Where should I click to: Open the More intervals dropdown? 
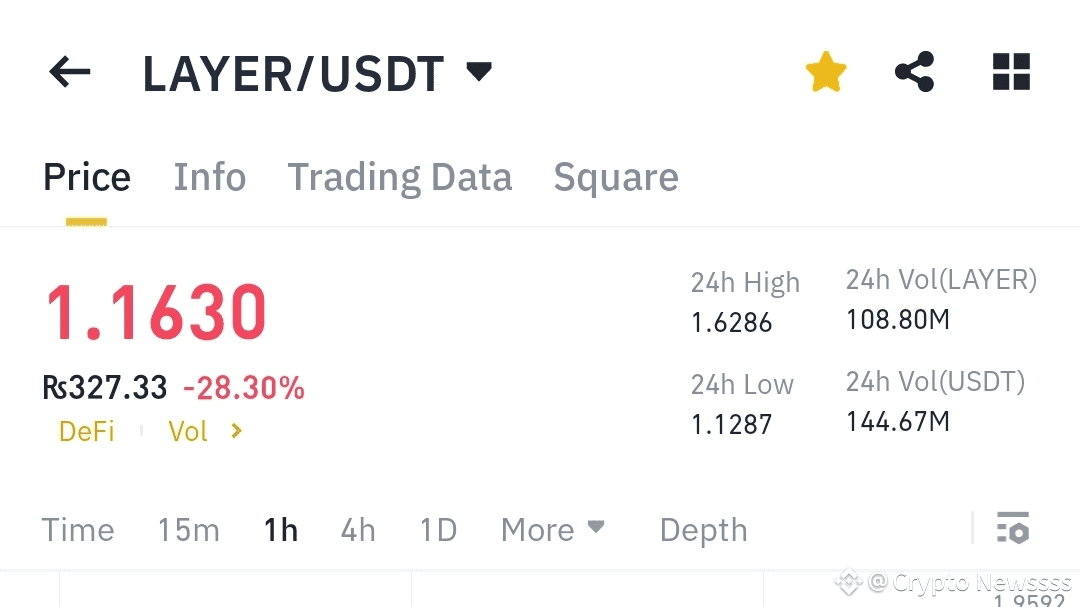coord(553,529)
